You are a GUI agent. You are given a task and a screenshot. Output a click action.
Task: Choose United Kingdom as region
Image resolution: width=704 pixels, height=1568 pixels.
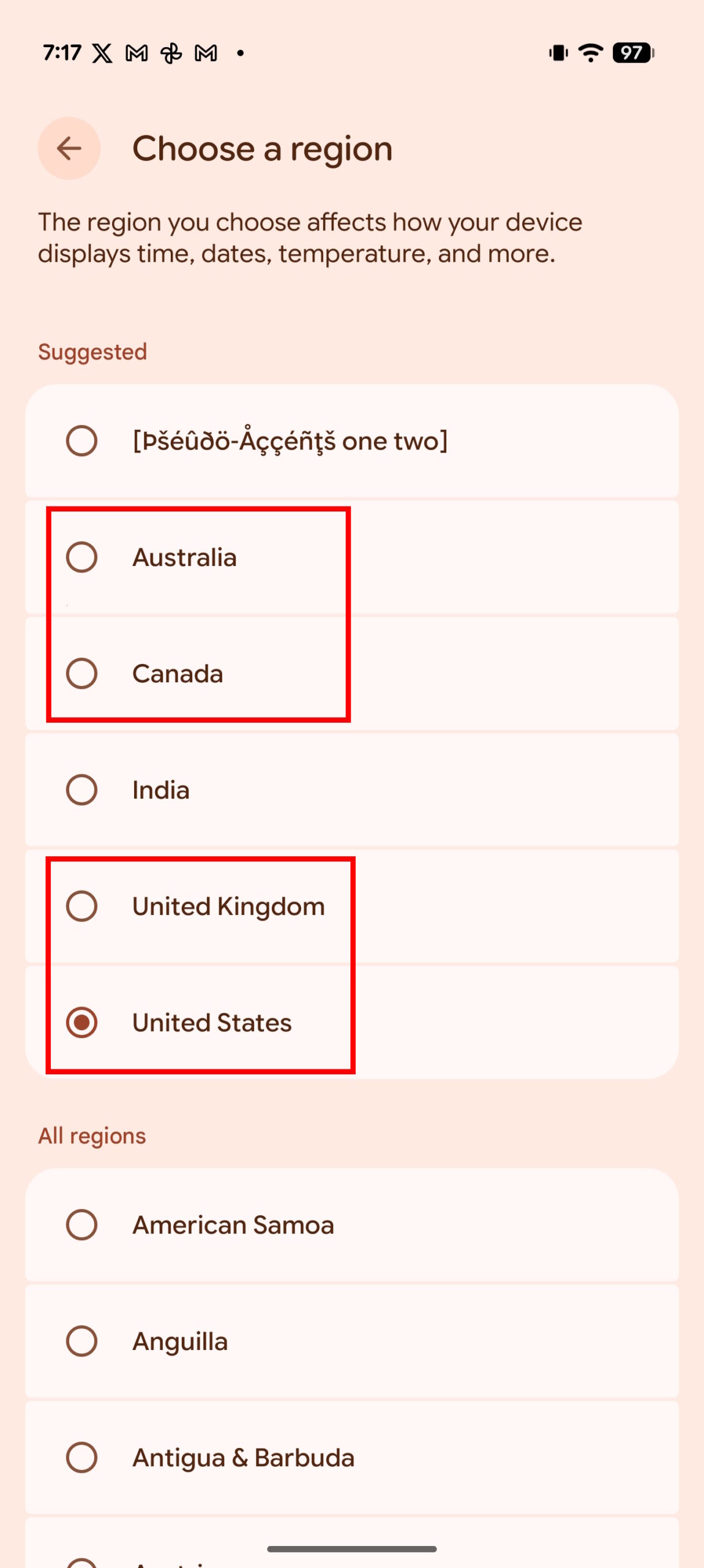82,907
